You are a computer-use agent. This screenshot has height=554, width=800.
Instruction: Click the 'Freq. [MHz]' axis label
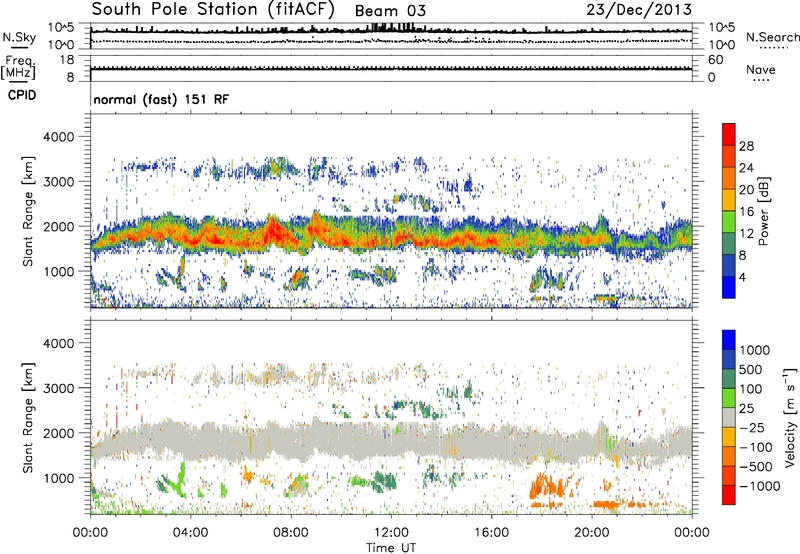click(x=18, y=67)
